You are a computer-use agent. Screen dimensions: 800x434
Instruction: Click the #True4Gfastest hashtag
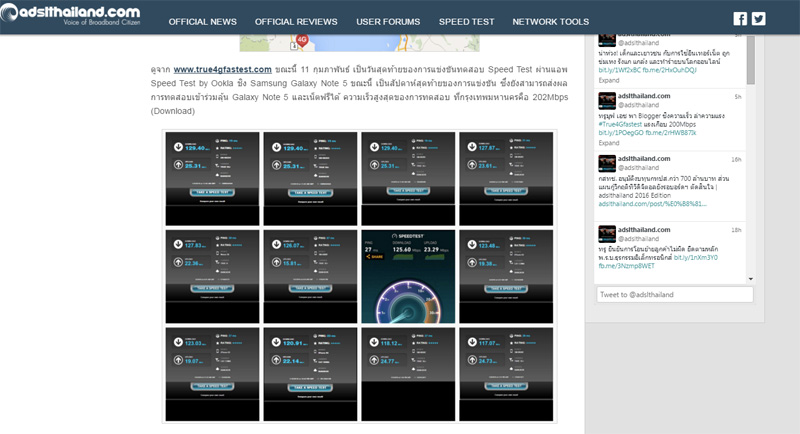tap(620, 124)
